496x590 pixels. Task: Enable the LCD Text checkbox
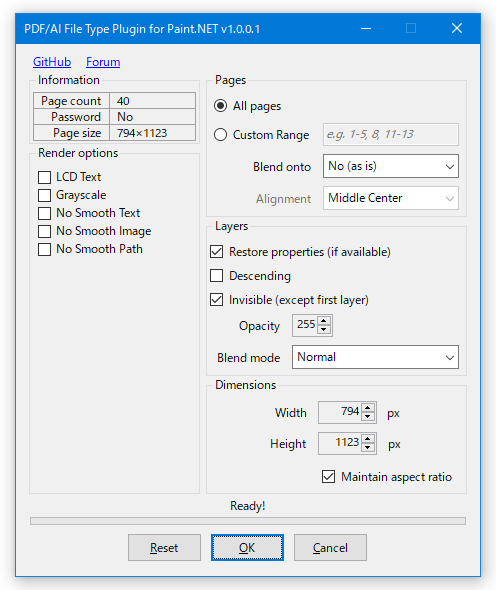(44, 177)
